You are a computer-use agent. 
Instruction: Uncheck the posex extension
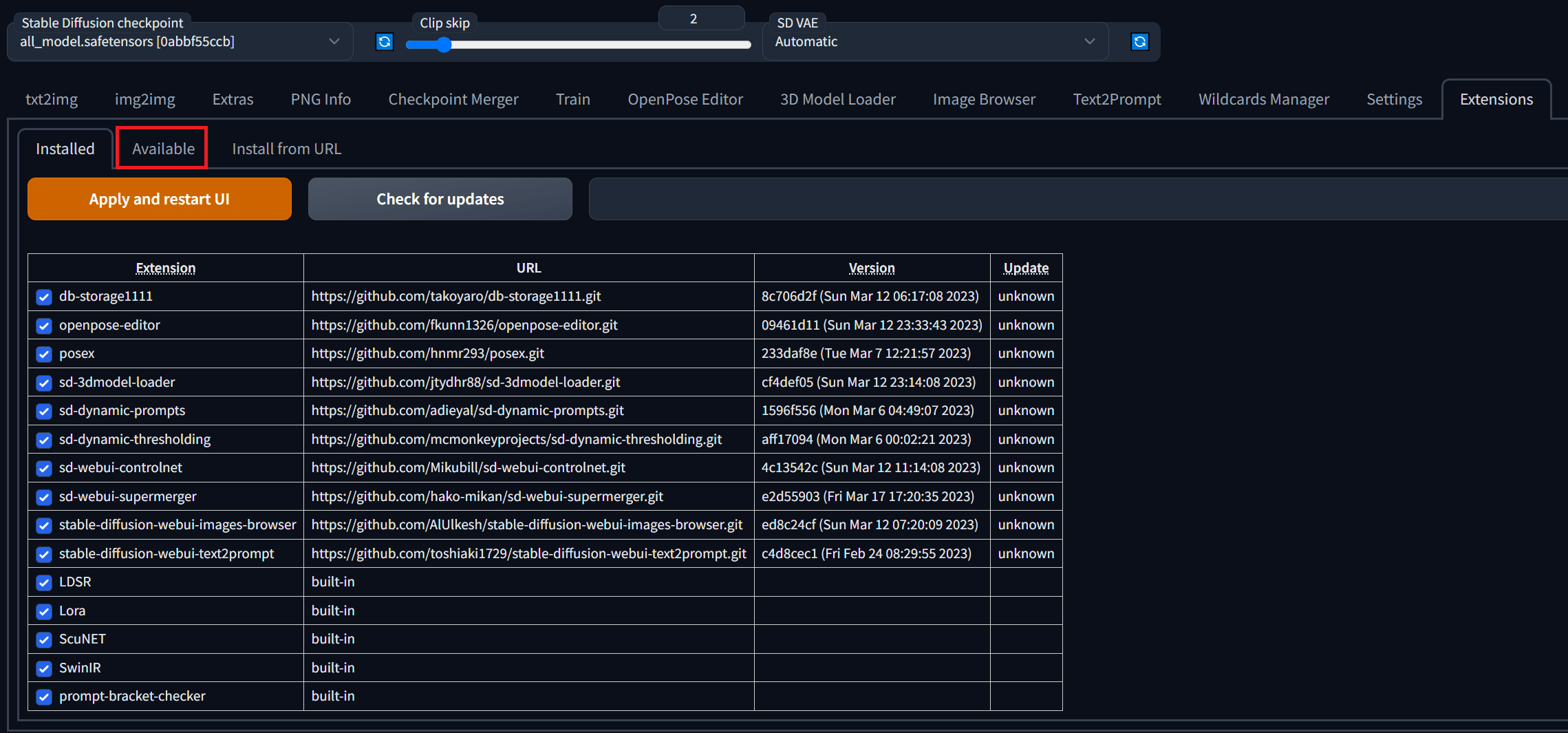[x=43, y=354]
